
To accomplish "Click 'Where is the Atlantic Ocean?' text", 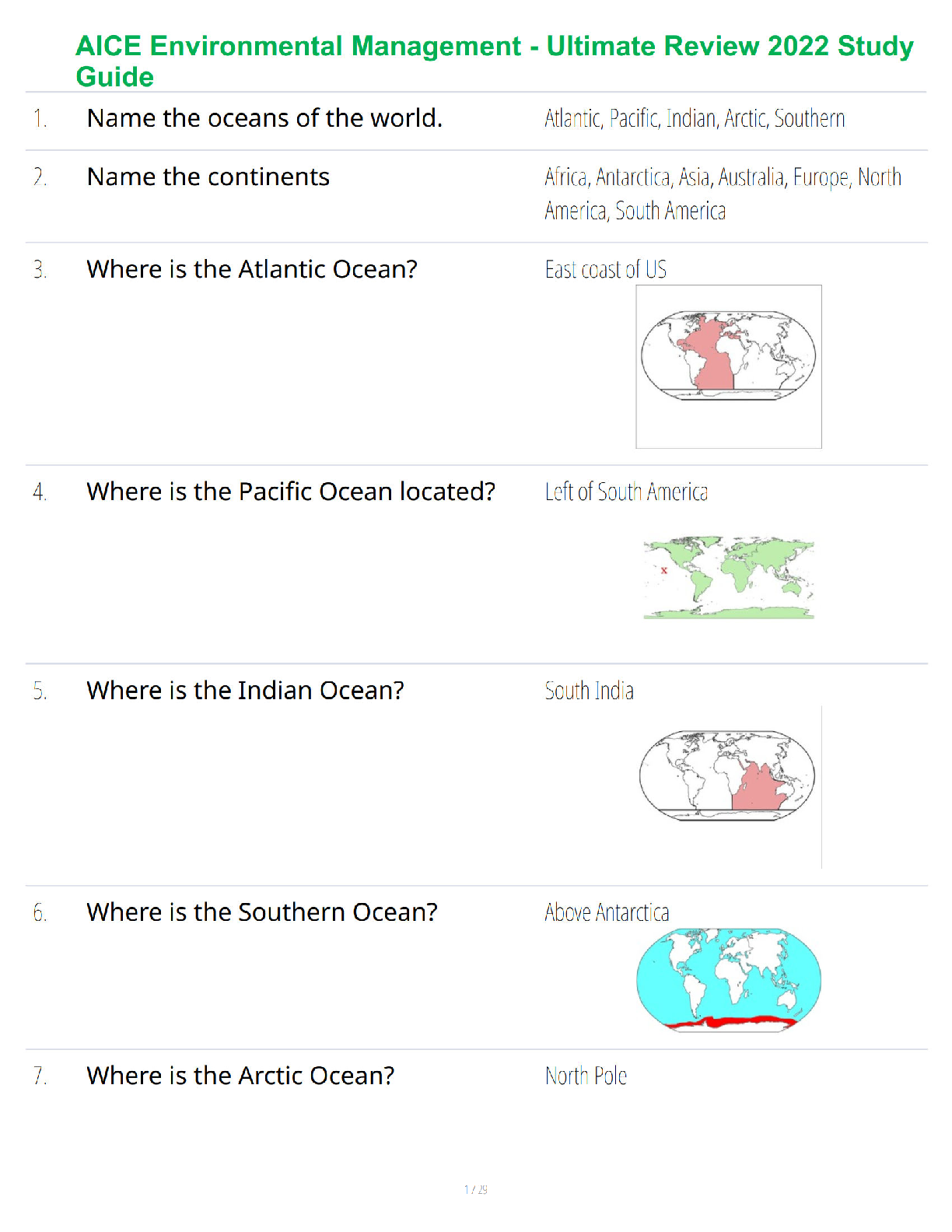I will coord(252,269).
